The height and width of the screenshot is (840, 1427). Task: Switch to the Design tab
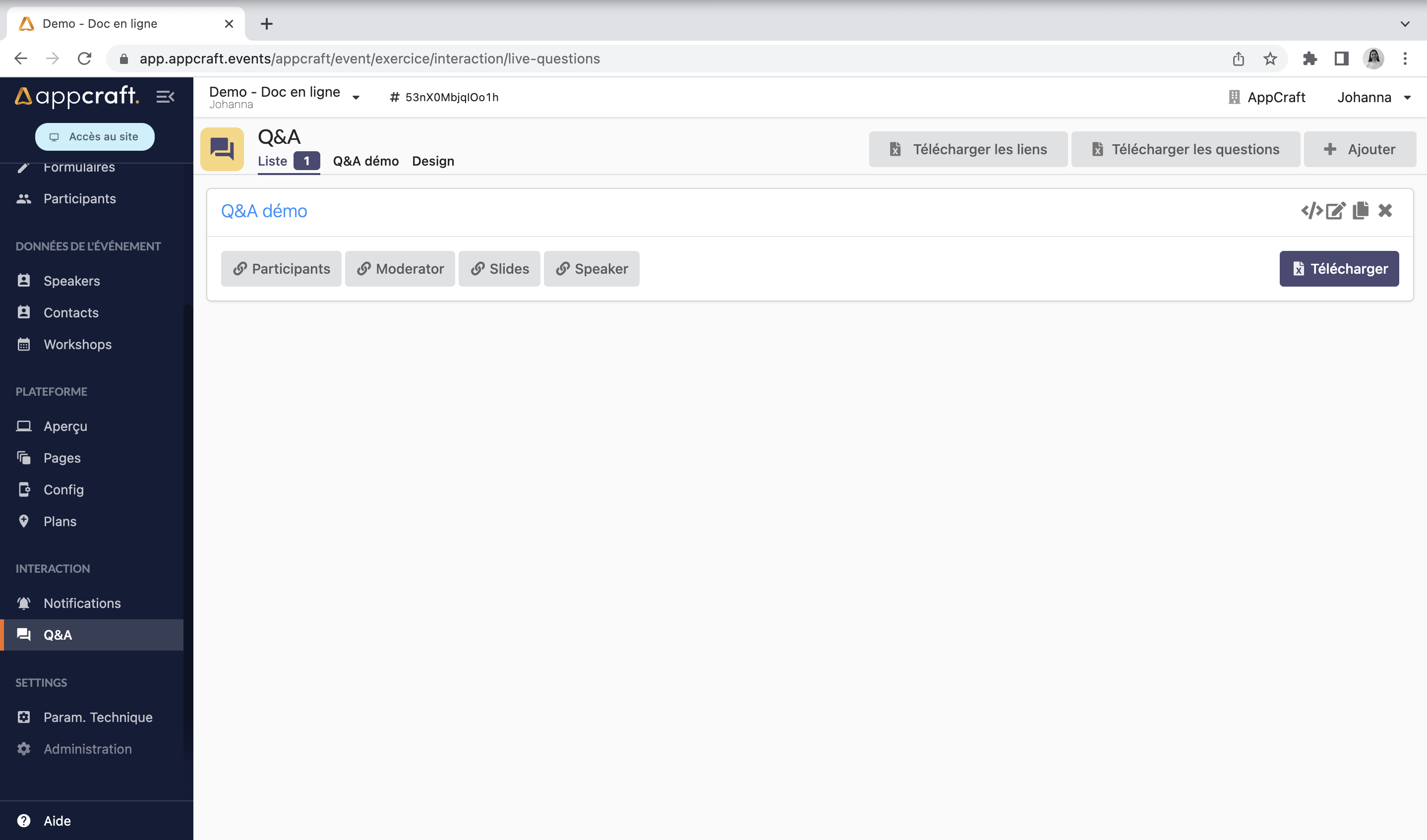433,161
